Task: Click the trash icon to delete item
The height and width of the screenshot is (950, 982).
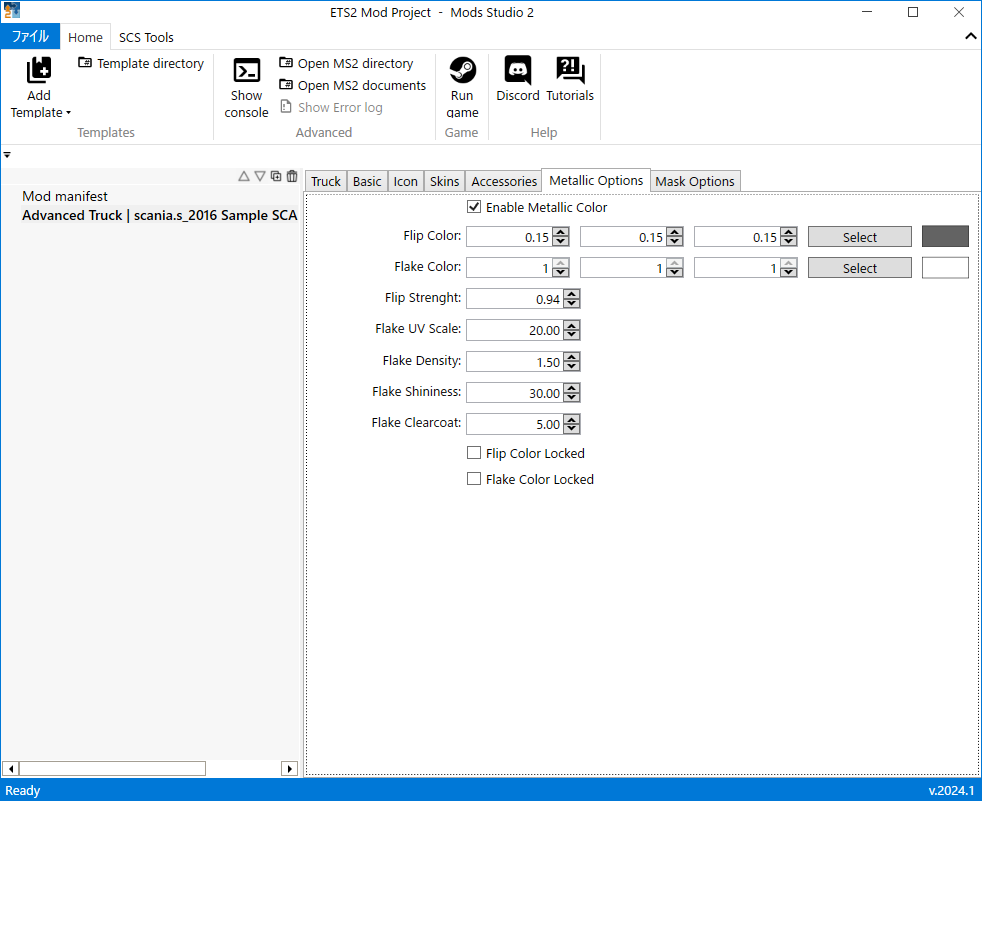Action: tap(292, 176)
